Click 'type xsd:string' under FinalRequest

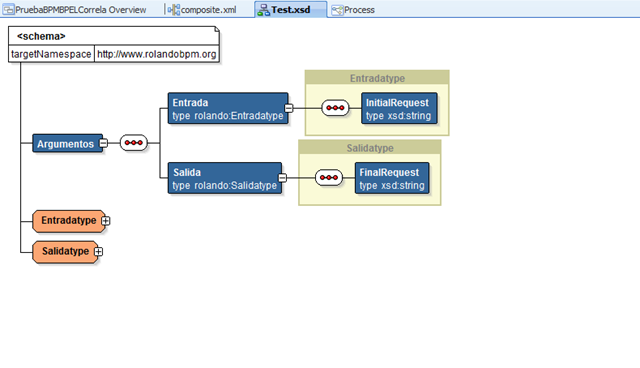tap(392, 186)
